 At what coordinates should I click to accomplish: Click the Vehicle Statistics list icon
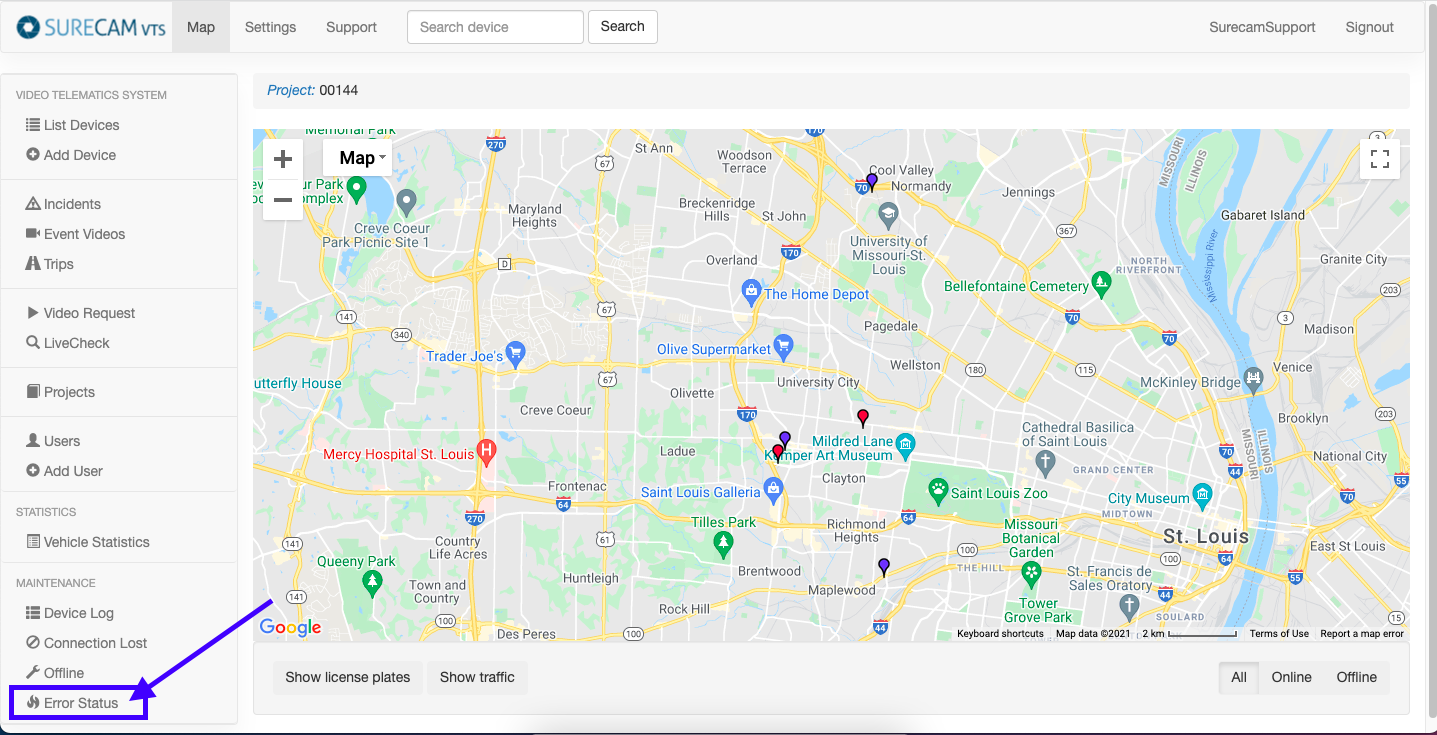33,542
